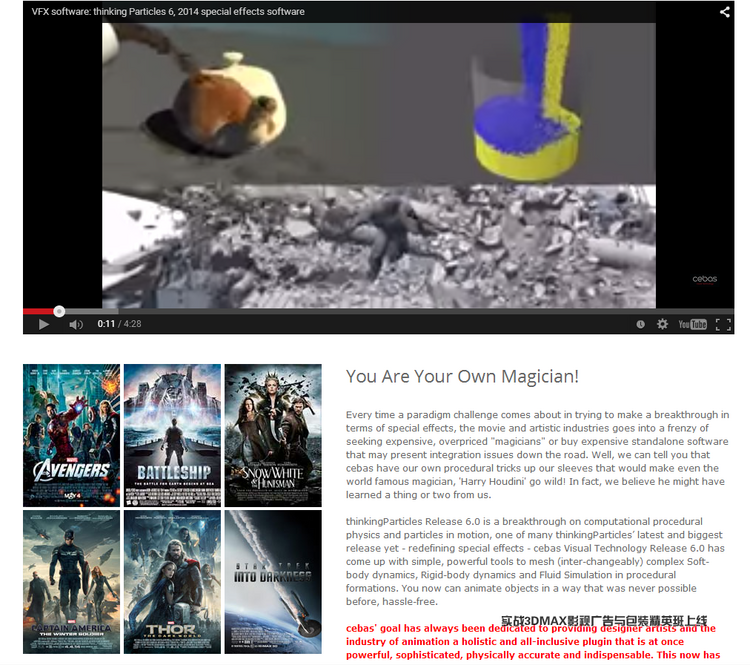This screenshot has width=750, height=665.
Task: Play the YouTube video
Action: pos(44,324)
